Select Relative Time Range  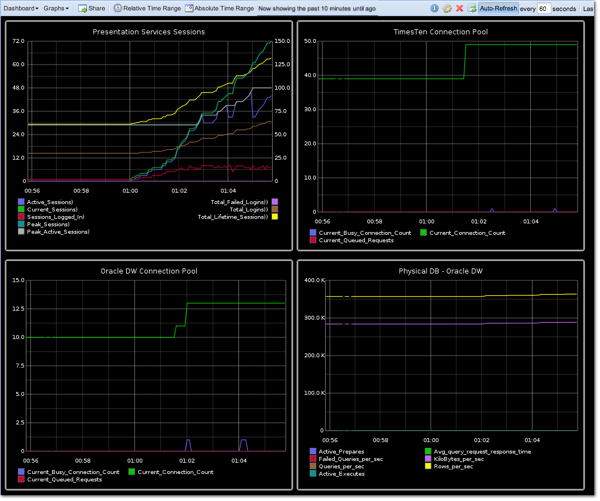150,8
